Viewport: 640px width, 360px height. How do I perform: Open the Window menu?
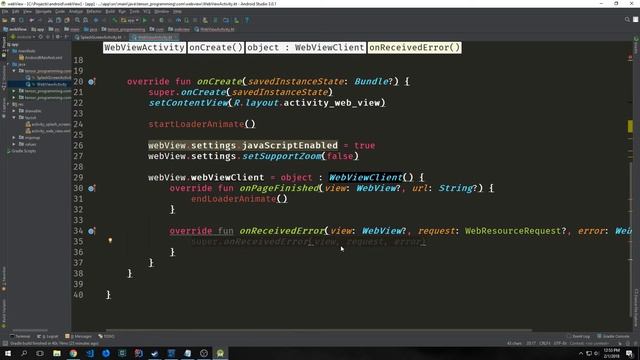(x=162, y=11)
